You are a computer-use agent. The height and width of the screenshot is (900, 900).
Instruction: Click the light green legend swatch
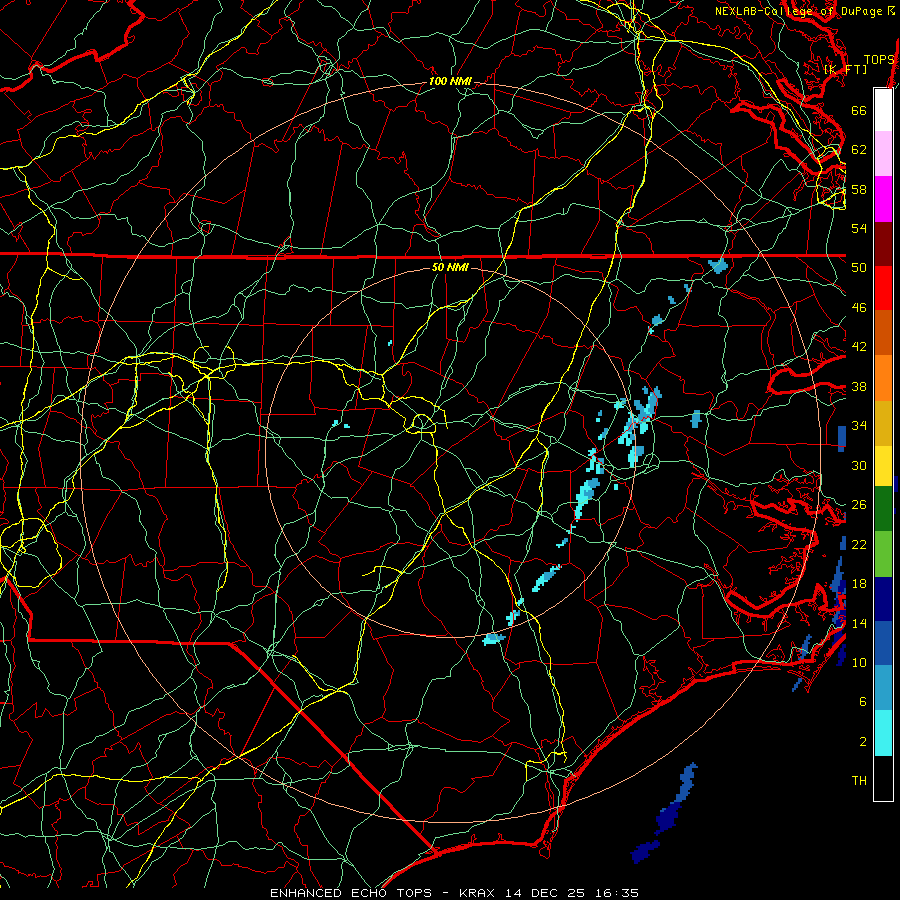[x=883, y=554]
